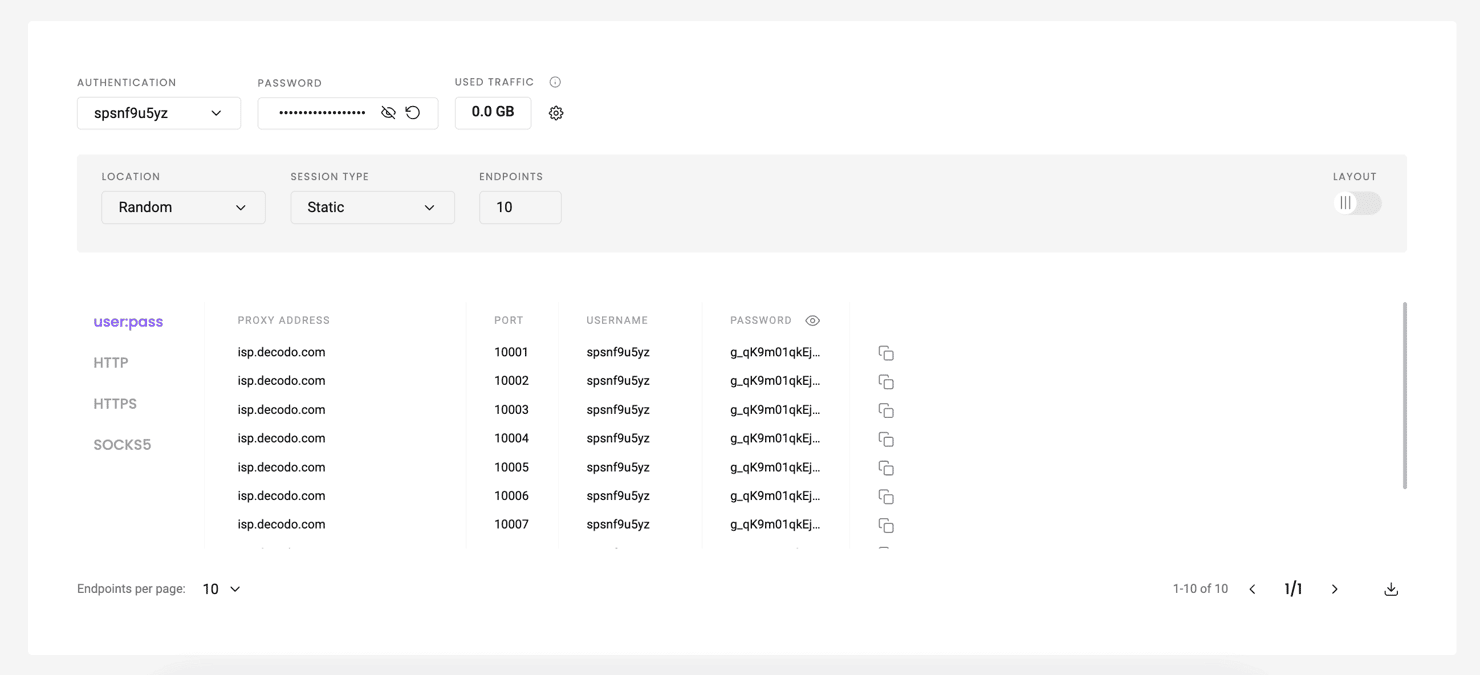Show passwords in the table column
Screen dimensions: 1480x675
[812, 321]
